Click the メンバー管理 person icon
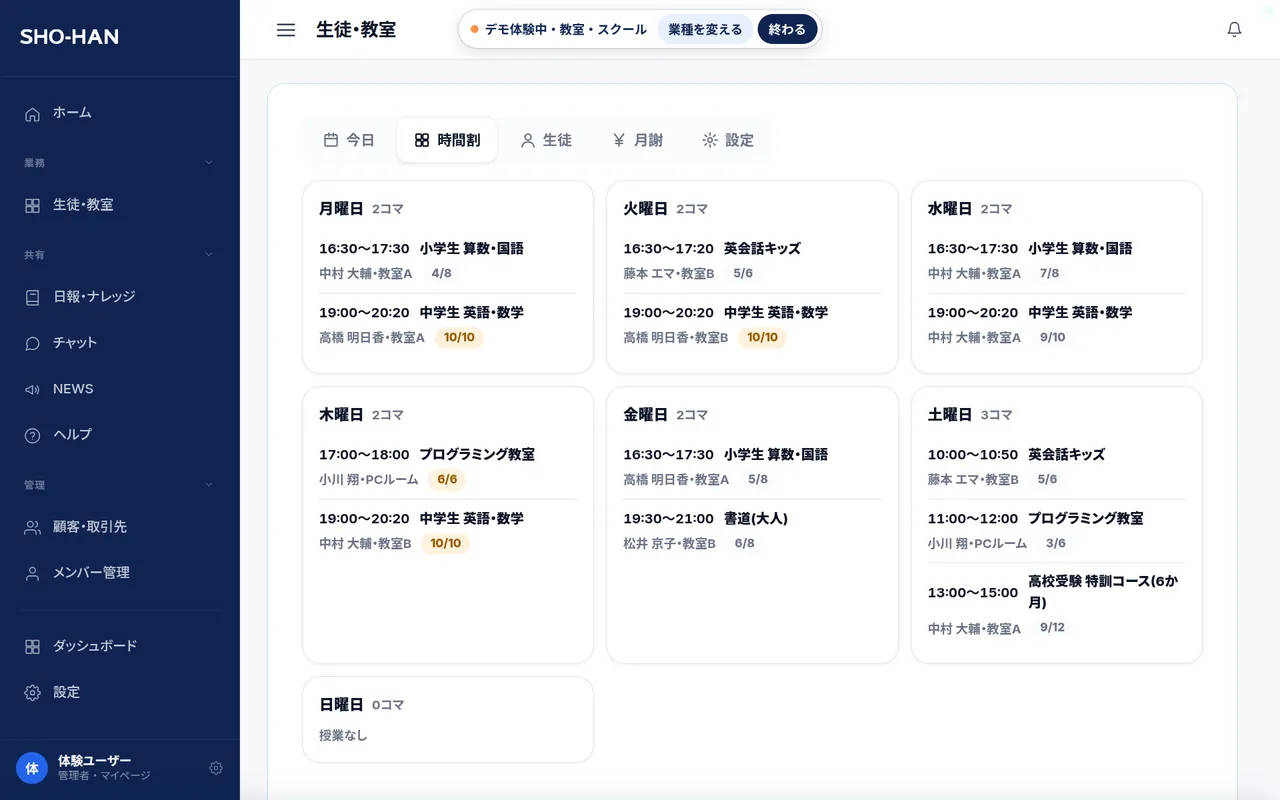This screenshot has height=800, width=1280. pyautogui.click(x=33, y=573)
